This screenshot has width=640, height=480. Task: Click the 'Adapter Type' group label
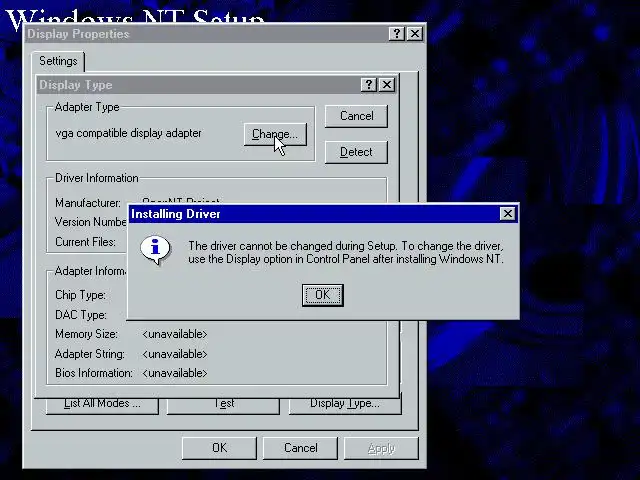click(x=87, y=107)
